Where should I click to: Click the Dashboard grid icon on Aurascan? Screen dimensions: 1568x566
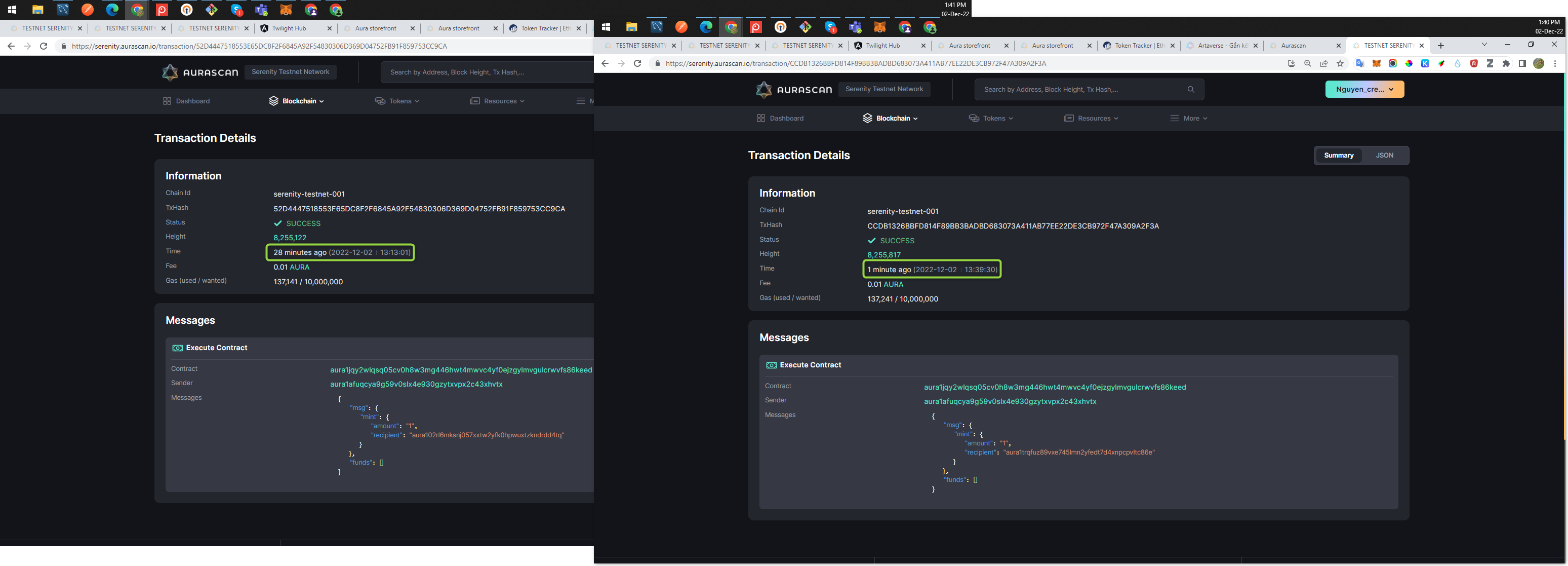pyautogui.click(x=761, y=118)
